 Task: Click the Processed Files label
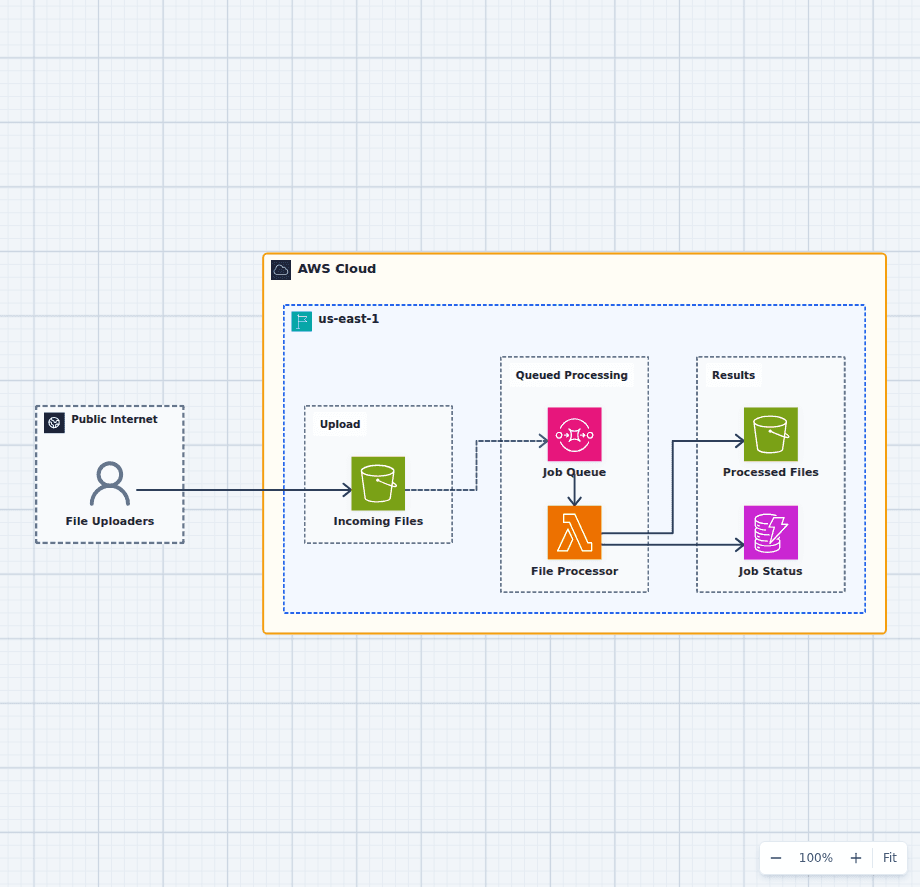click(x=771, y=472)
